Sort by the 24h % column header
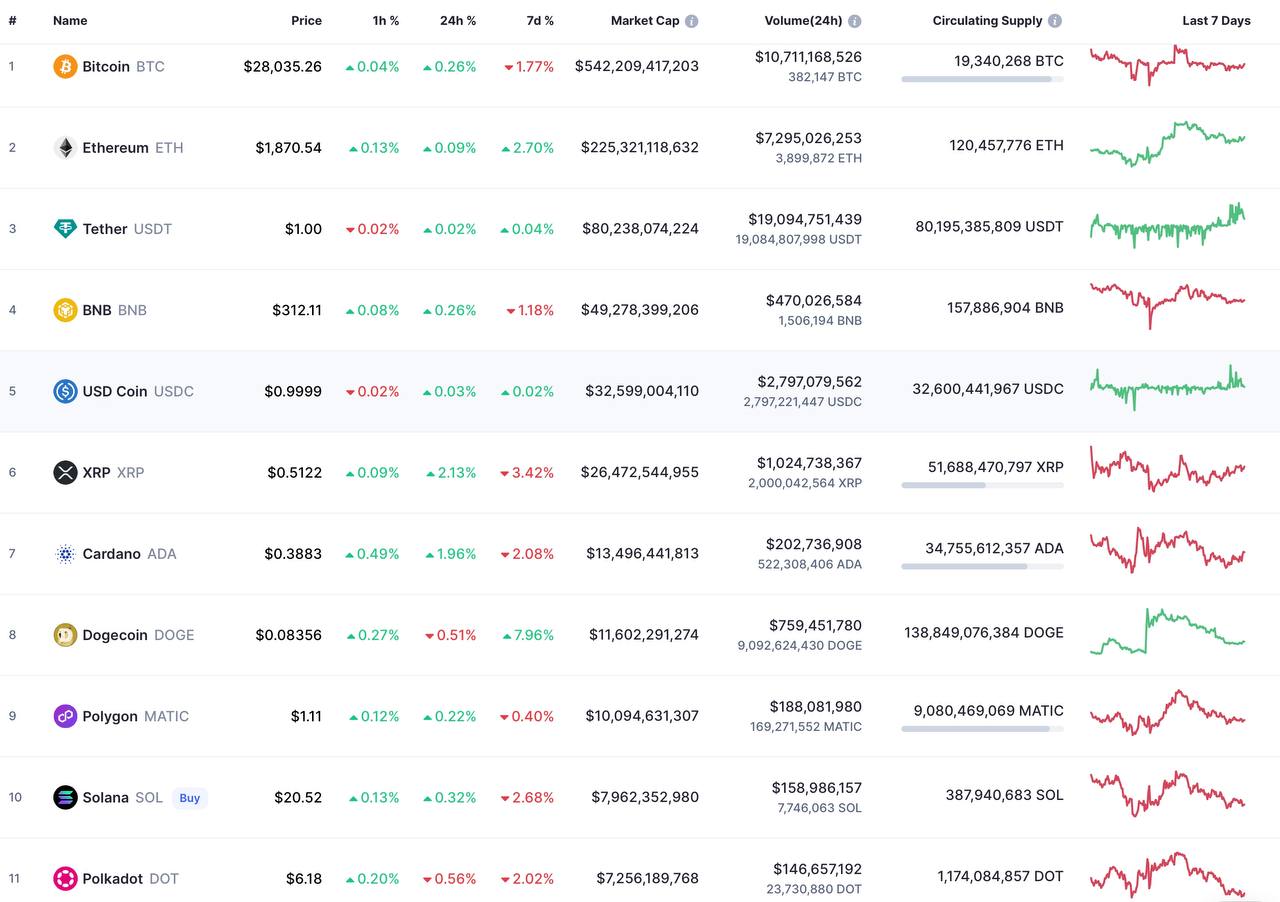Viewport: 1280px width, 902px height. click(x=458, y=21)
